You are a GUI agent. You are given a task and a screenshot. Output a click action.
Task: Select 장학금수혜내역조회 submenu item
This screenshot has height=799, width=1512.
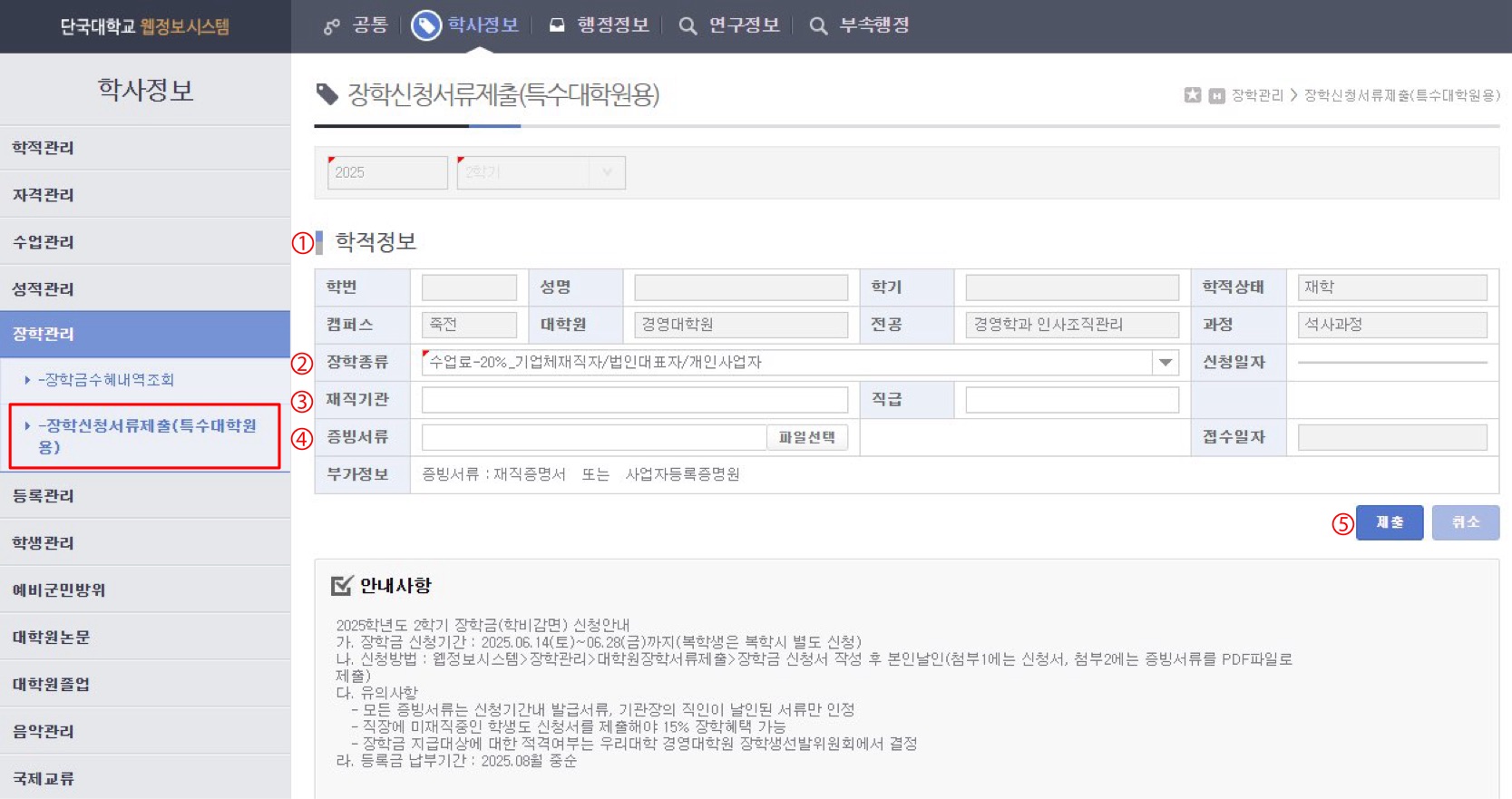click(109, 380)
